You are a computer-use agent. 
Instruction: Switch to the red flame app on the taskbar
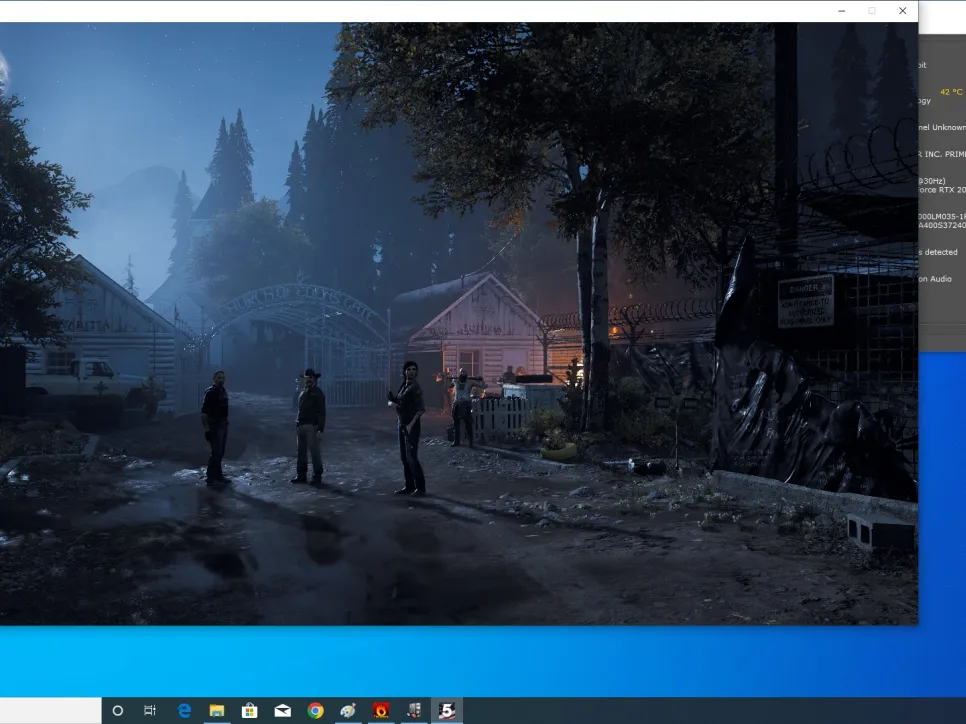(381, 710)
